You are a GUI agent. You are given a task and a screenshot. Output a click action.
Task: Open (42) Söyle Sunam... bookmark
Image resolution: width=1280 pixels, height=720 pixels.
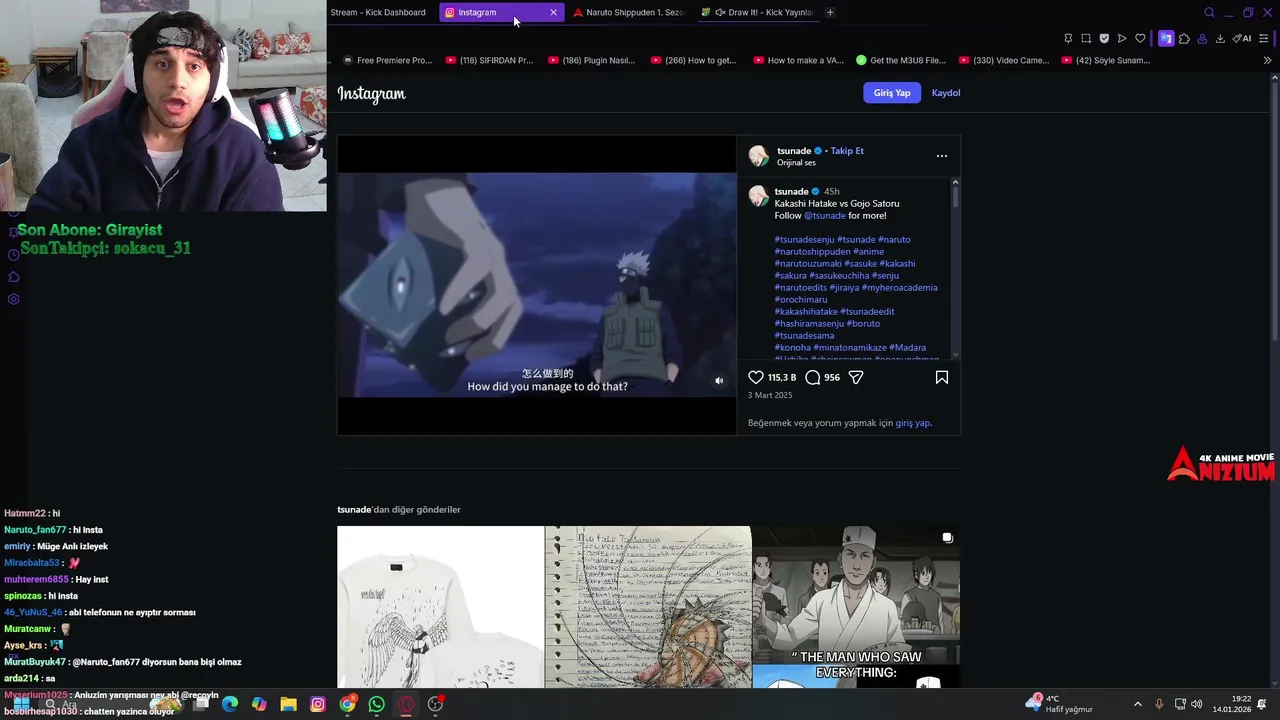pyautogui.click(x=1106, y=60)
